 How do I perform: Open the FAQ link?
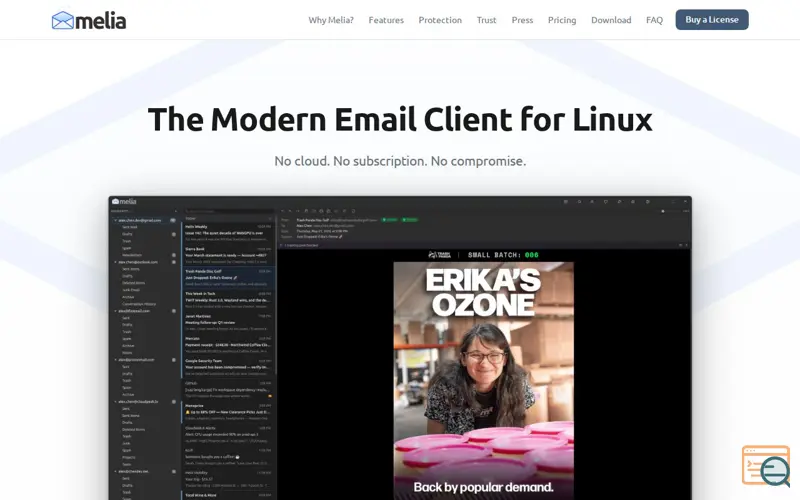[x=654, y=20]
